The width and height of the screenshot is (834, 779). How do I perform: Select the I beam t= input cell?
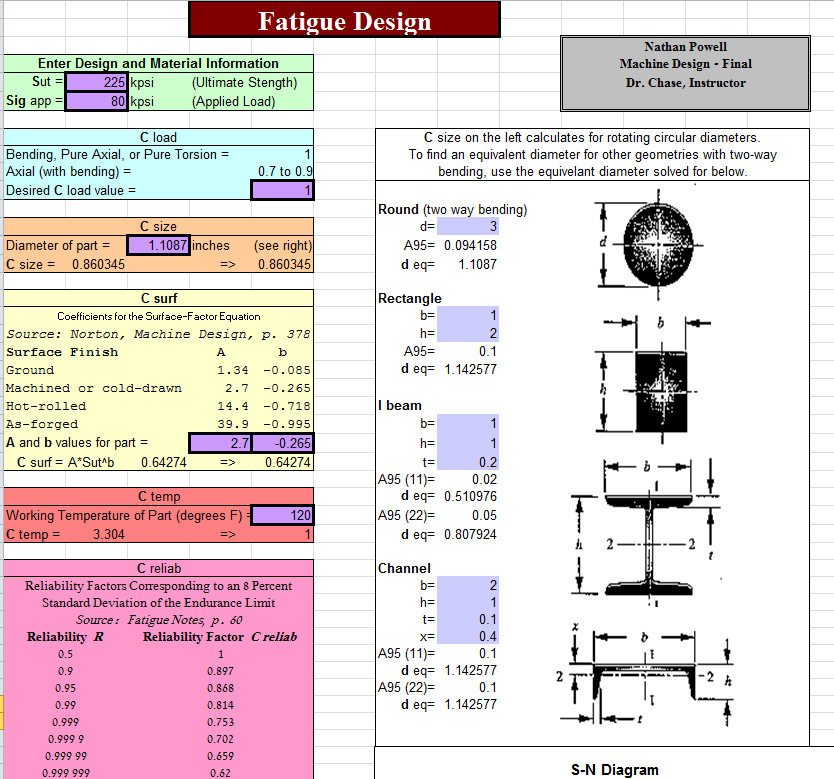468,461
